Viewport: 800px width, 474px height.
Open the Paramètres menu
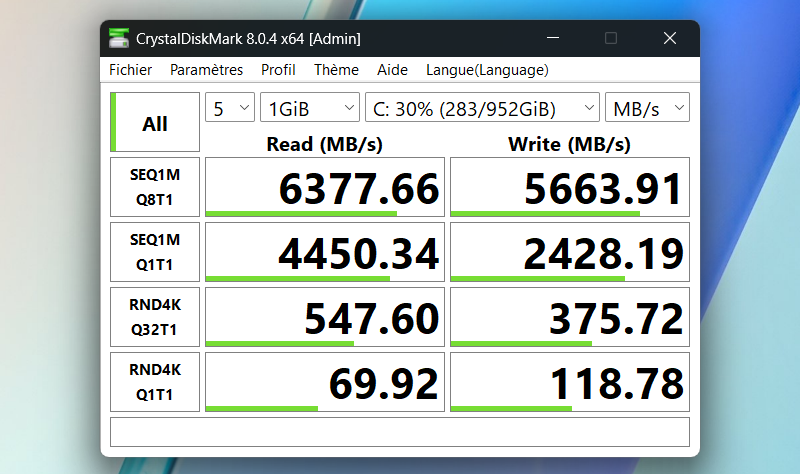[206, 70]
